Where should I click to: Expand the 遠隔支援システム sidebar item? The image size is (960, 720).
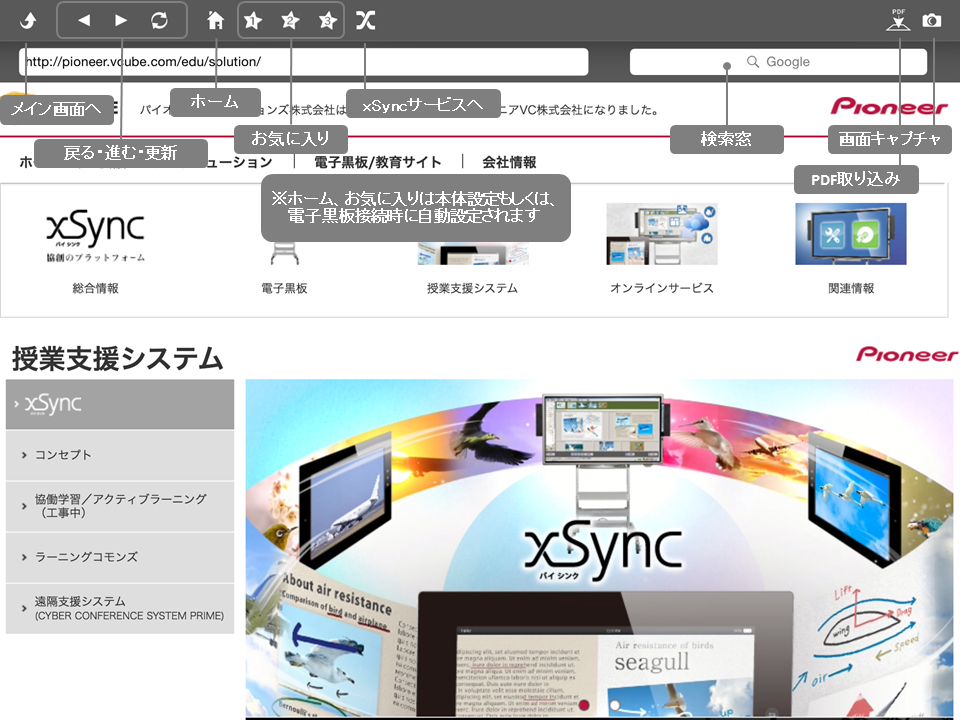coord(120,608)
